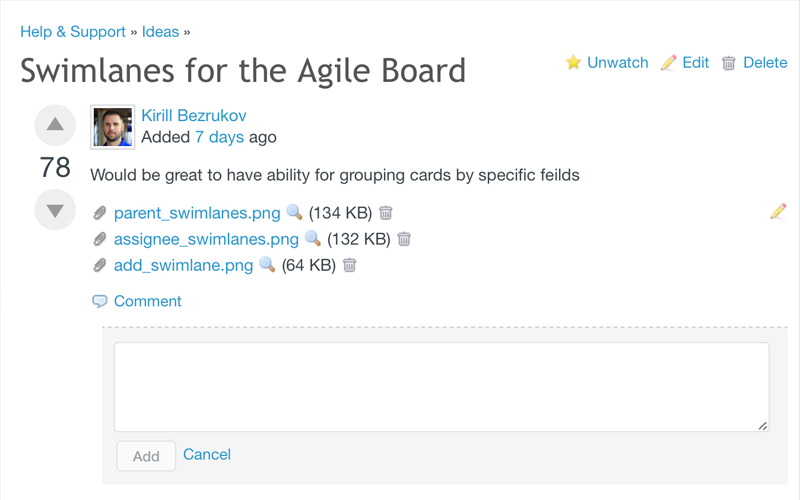Preview parent_swimlanes.png with the magnifier icon
This screenshot has height=500, width=800.
294,213
